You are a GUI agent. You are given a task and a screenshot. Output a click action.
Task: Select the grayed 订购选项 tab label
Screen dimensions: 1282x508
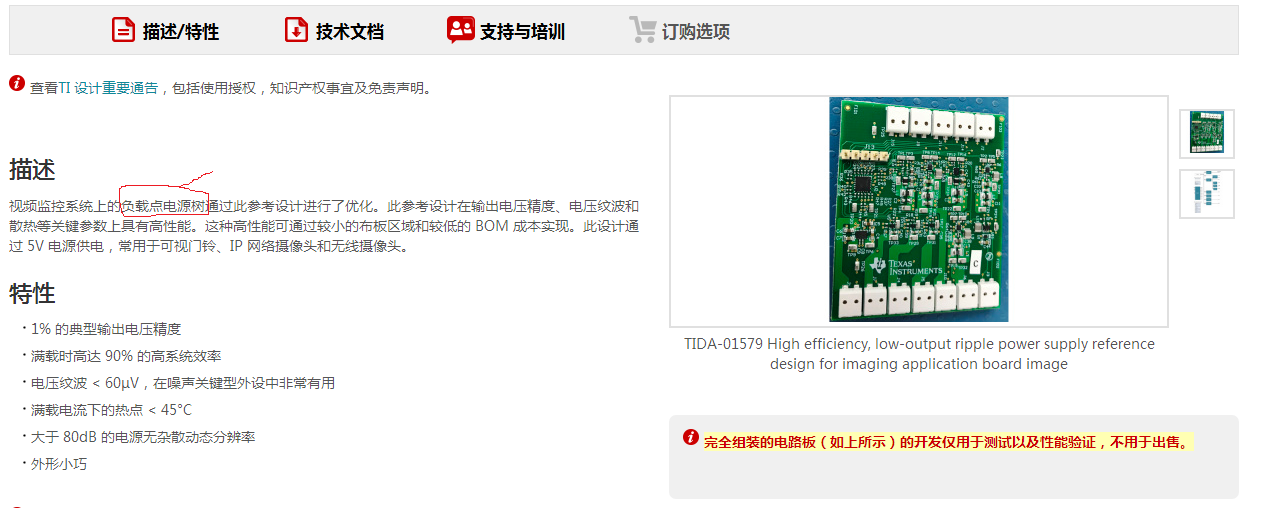click(x=696, y=32)
